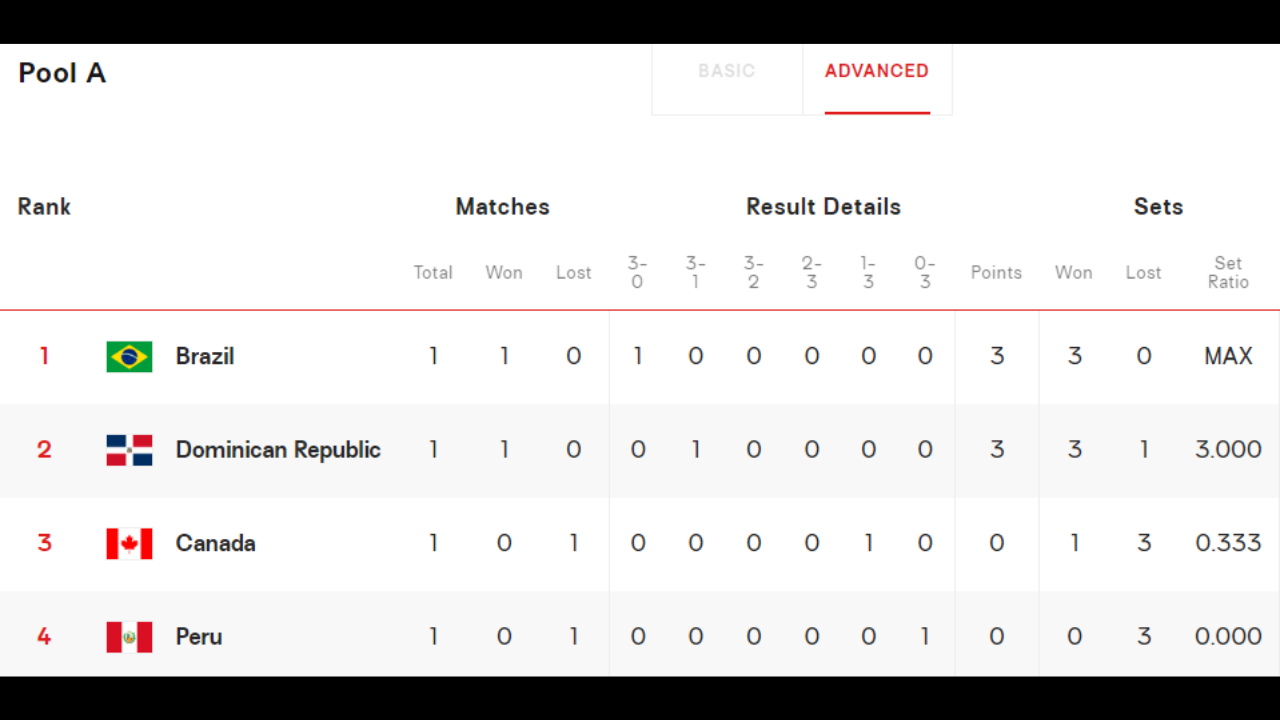Click the Brazil flag icon
Viewport: 1280px width, 720px height.
129,357
